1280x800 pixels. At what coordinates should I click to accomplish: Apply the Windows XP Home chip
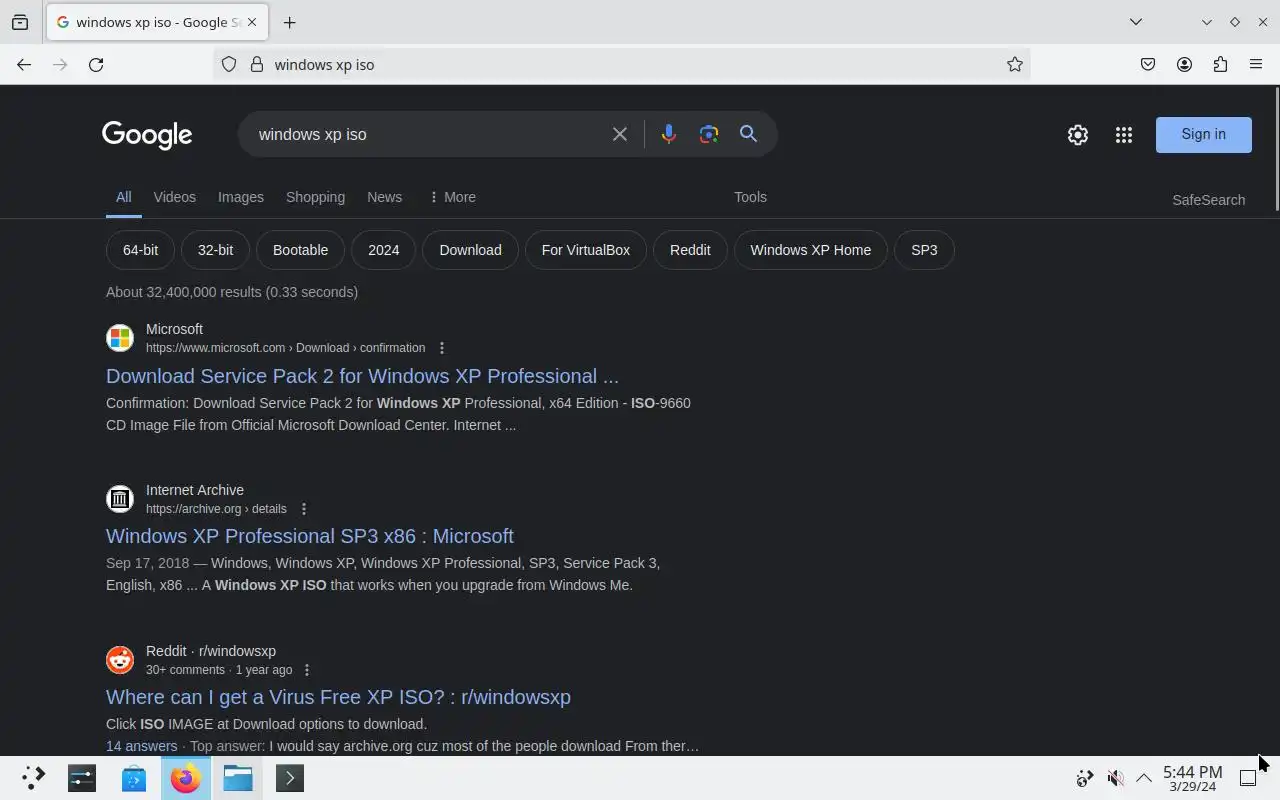point(810,250)
